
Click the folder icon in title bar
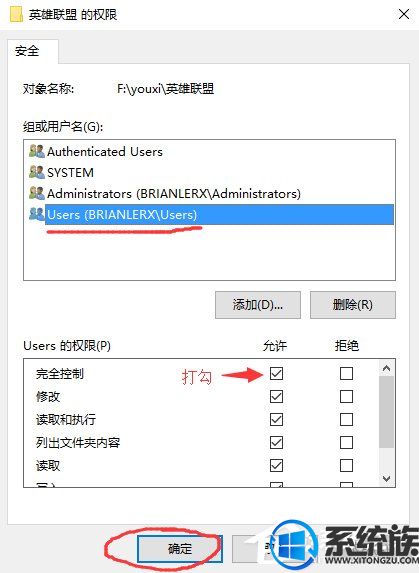(16, 15)
